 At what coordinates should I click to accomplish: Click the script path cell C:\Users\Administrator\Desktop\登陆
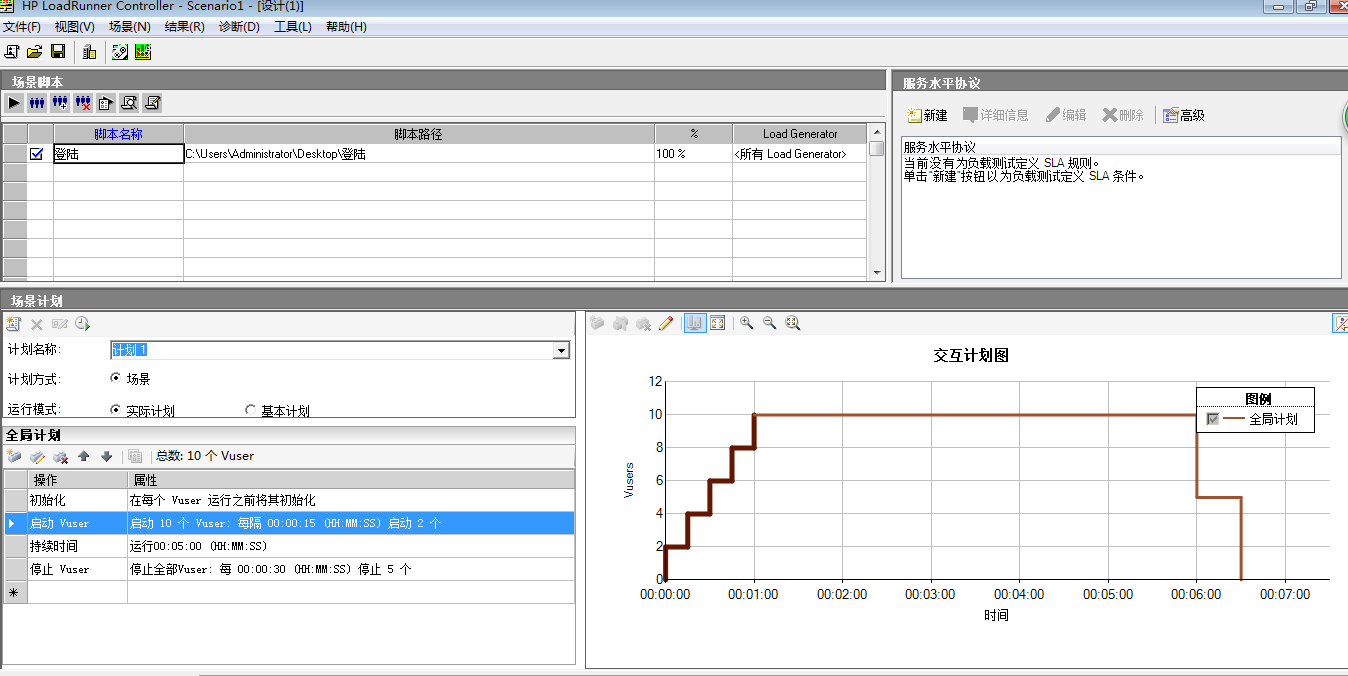[x=419, y=154]
